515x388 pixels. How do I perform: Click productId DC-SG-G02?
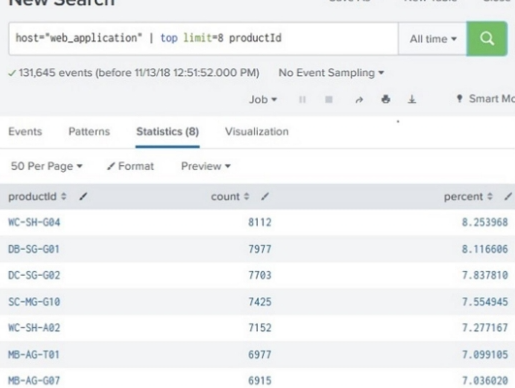34,275
